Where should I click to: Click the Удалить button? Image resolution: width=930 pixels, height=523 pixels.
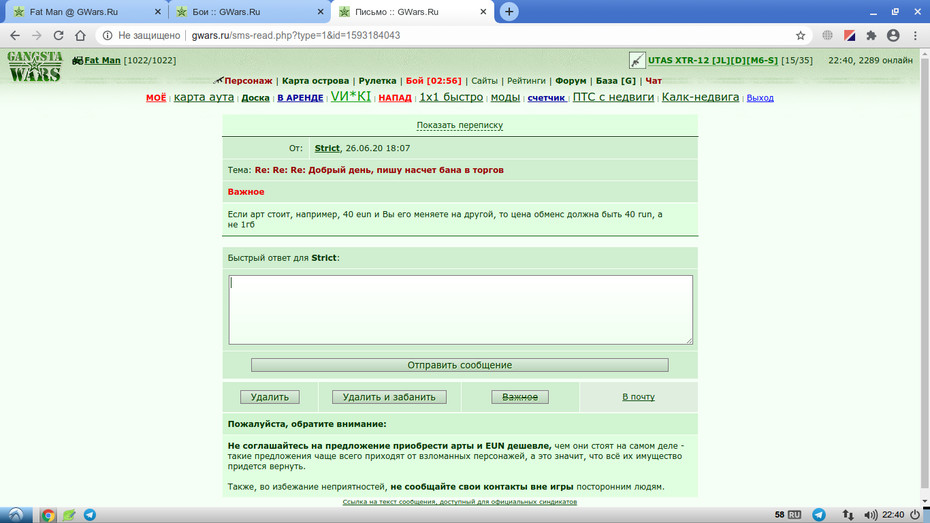pos(269,397)
